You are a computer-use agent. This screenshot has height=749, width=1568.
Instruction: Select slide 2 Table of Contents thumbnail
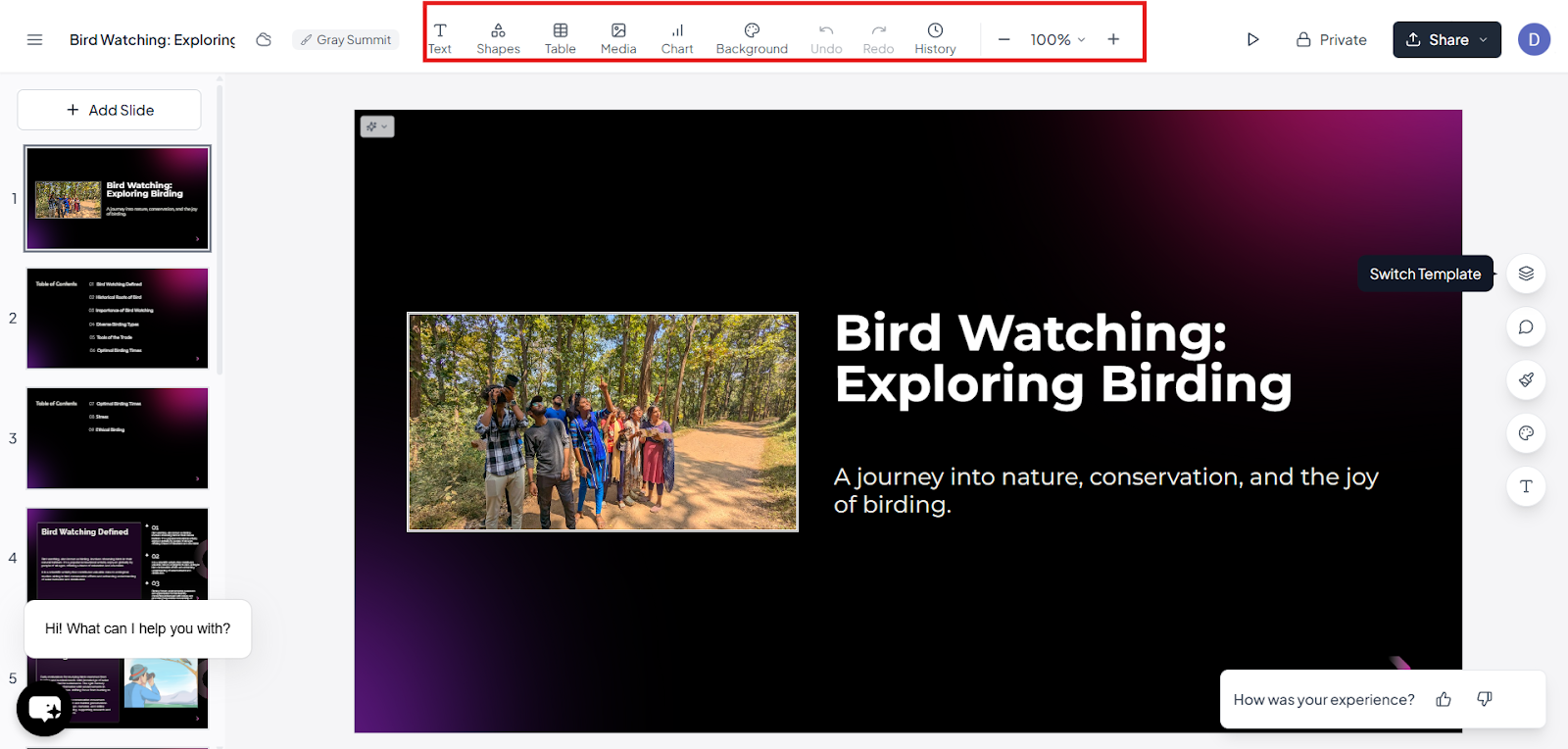pos(118,319)
